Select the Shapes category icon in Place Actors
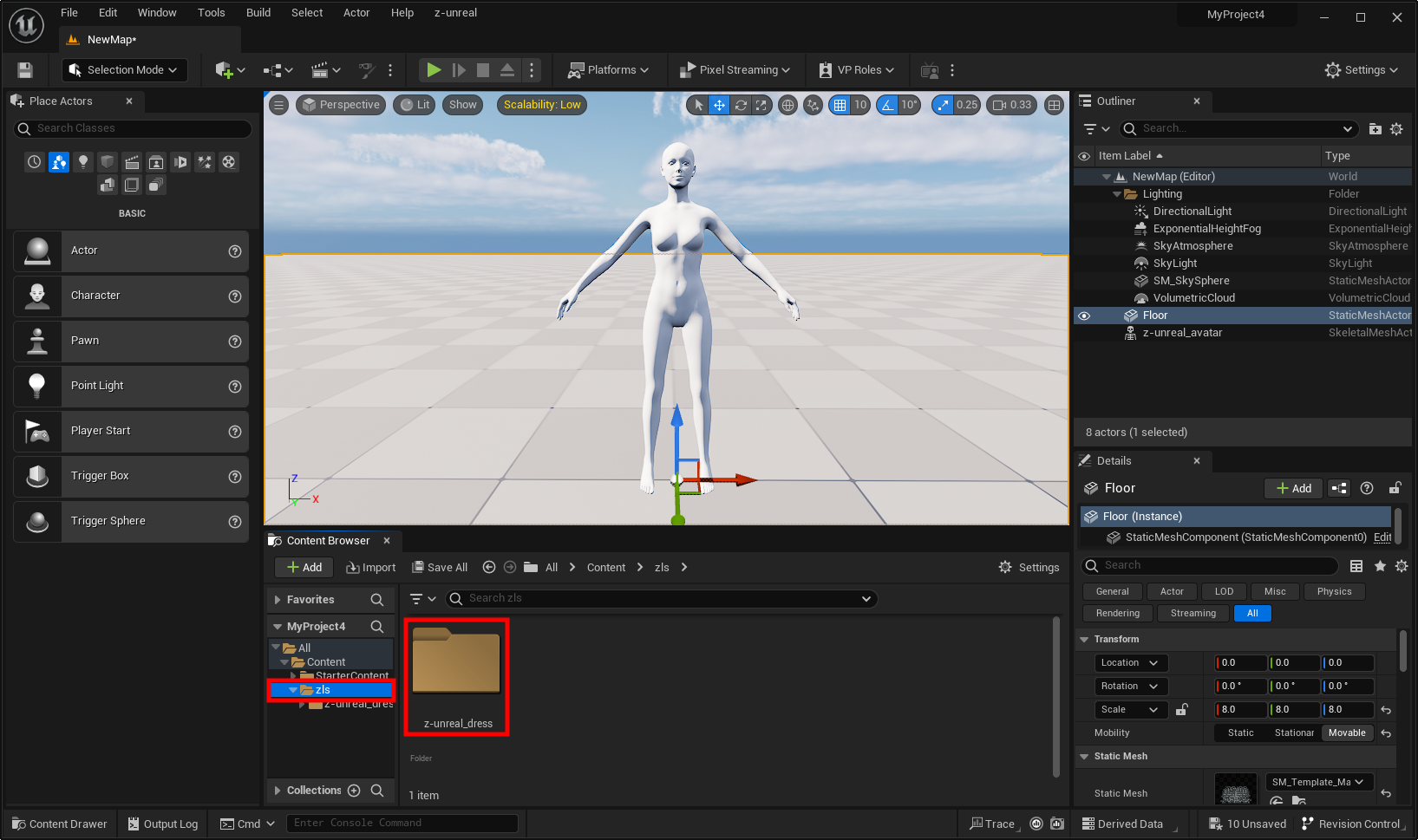Screen dimensions: 1418x840 click(108, 162)
